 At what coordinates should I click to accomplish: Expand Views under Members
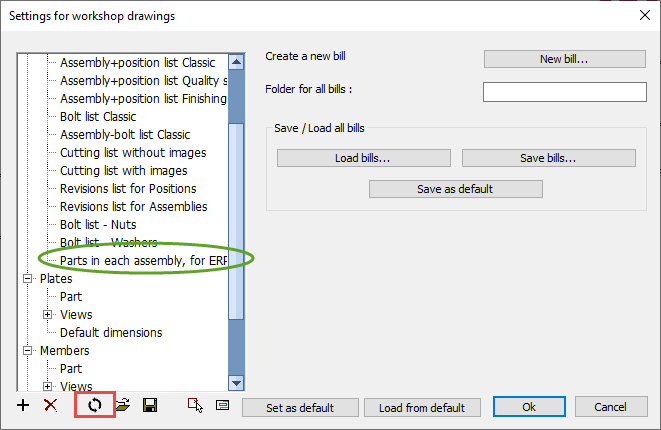point(48,386)
